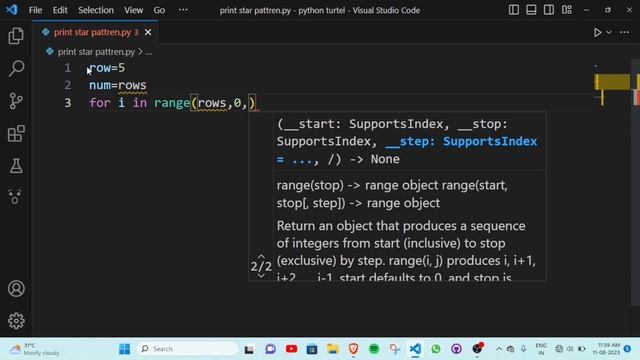The image size is (640, 360).
Task: Open the clock and date flyout
Action: click(x=606, y=349)
